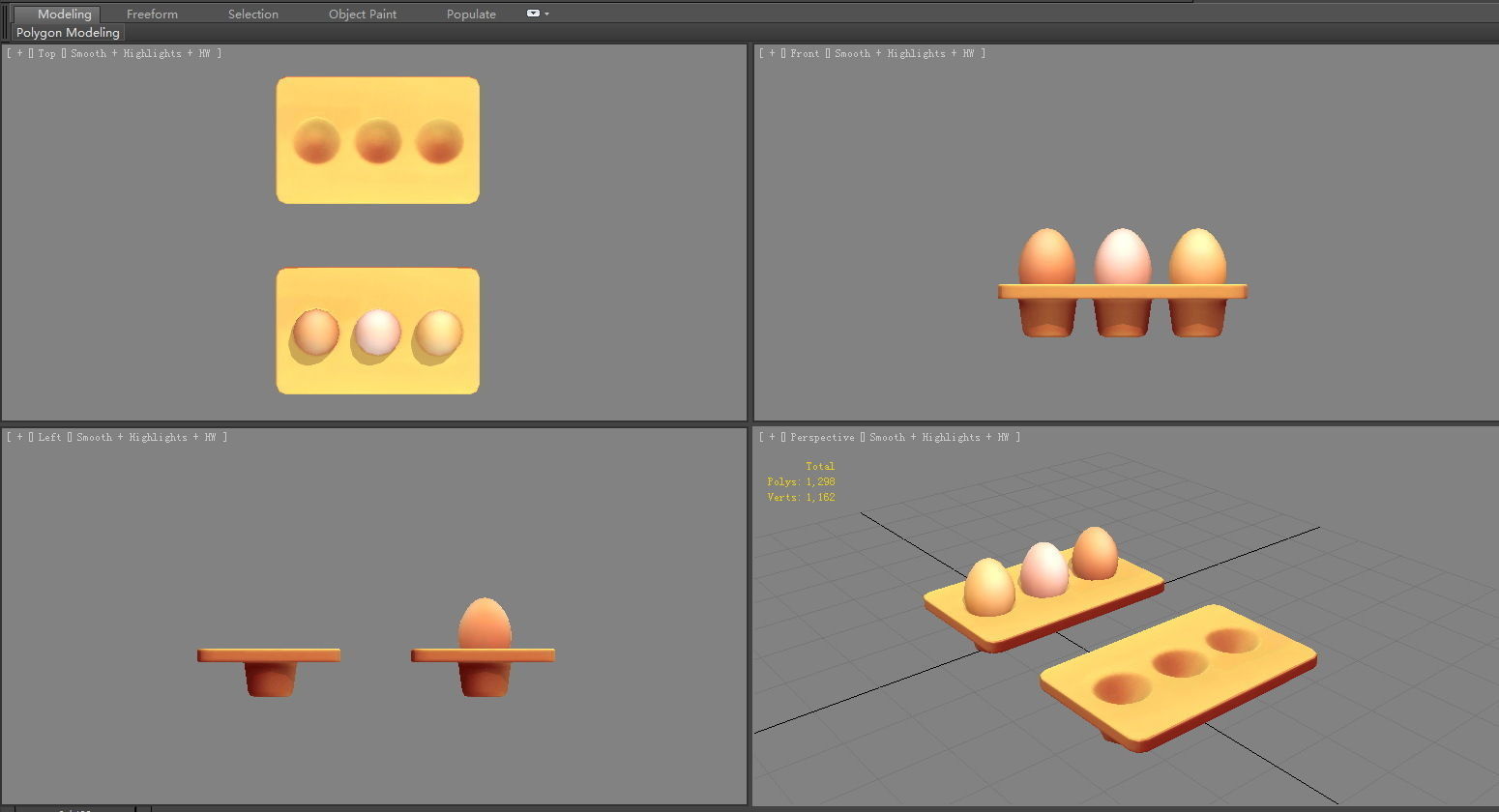
Task: Select the egg in the Left viewport
Action: [485, 624]
